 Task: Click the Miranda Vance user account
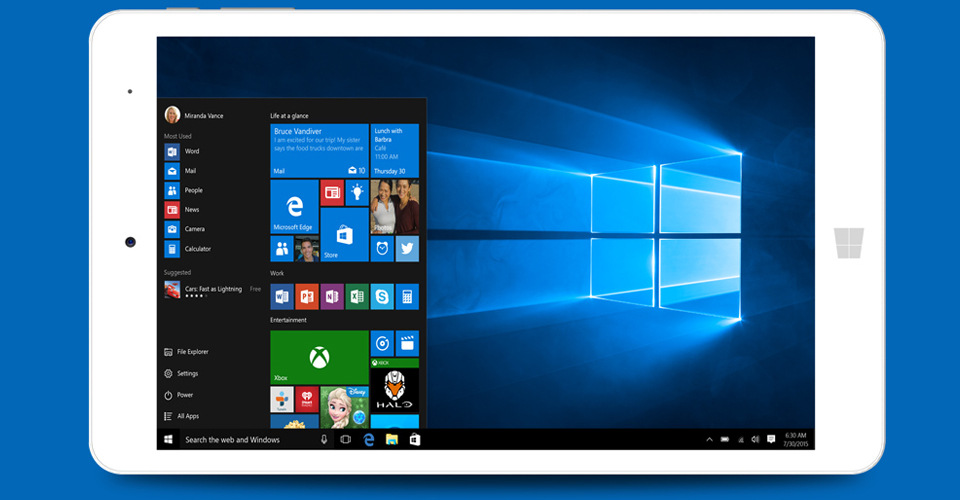(194, 115)
